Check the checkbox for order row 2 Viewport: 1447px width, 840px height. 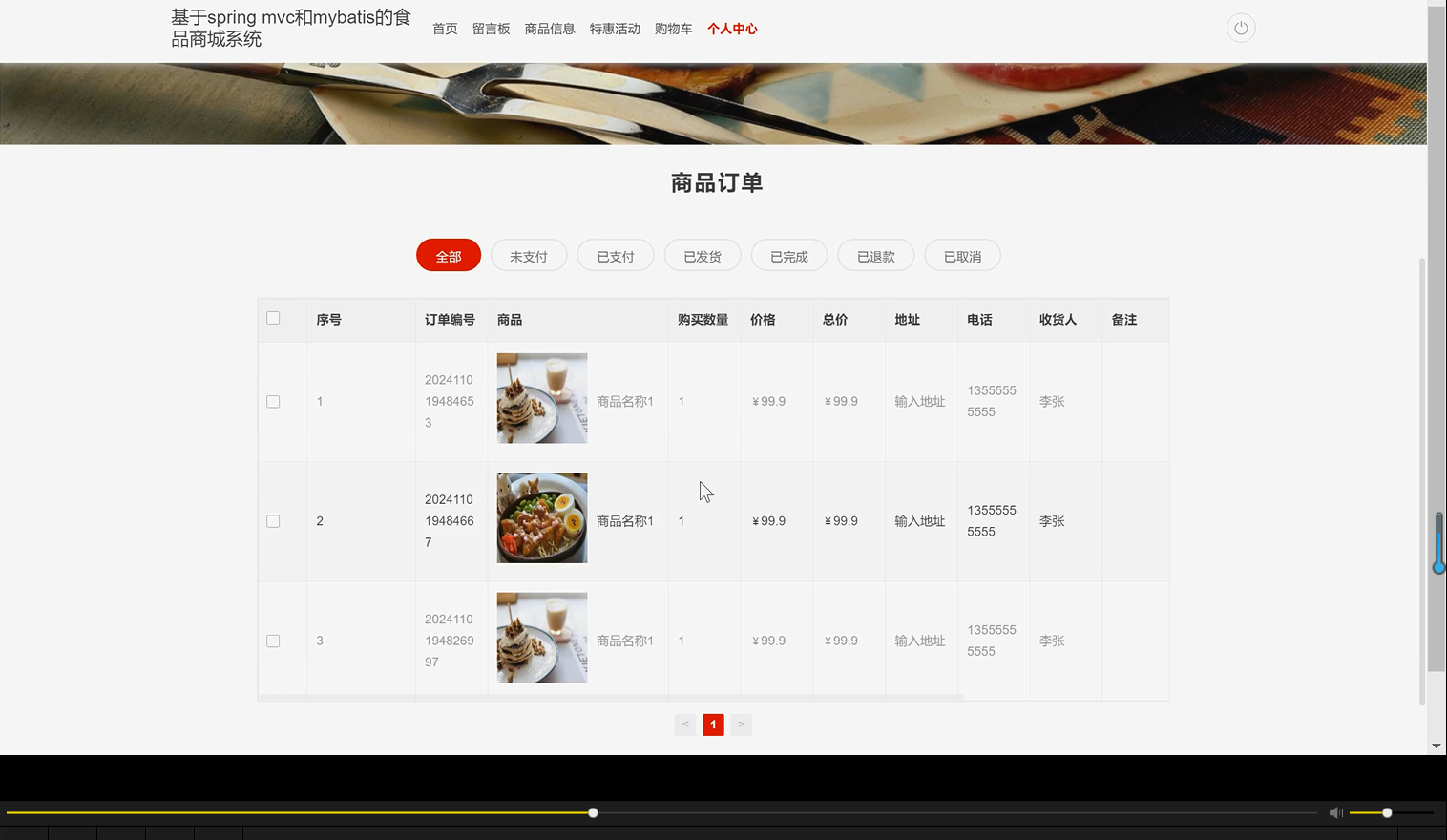point(273,521)
